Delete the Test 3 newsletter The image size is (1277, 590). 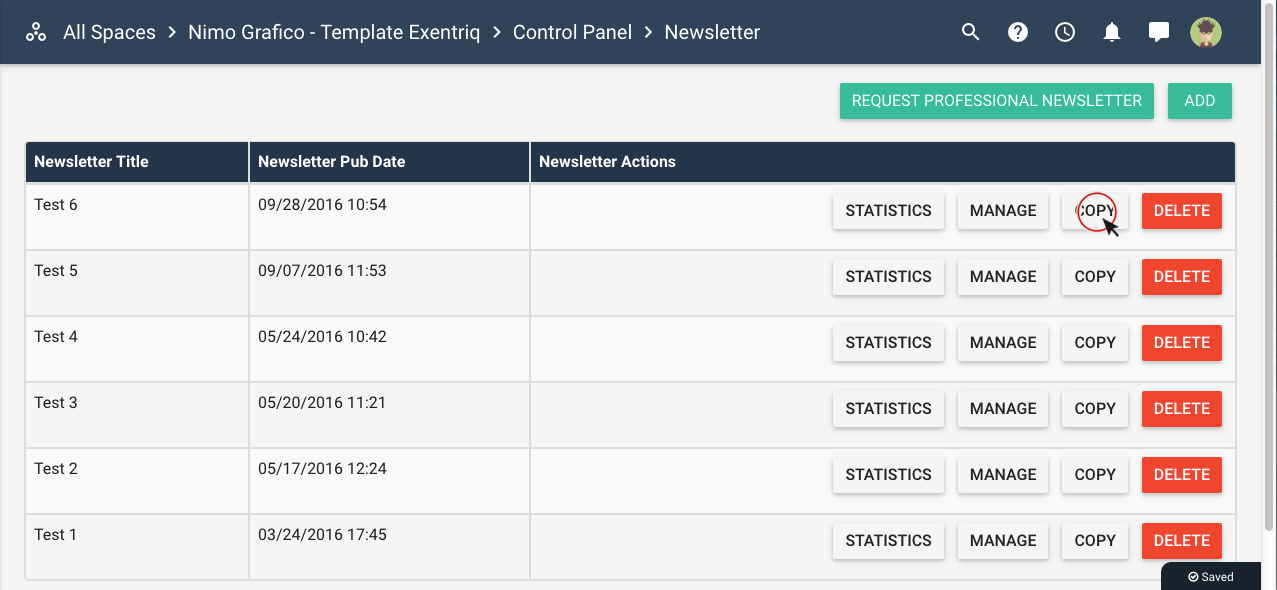[x=1182, y=409]
